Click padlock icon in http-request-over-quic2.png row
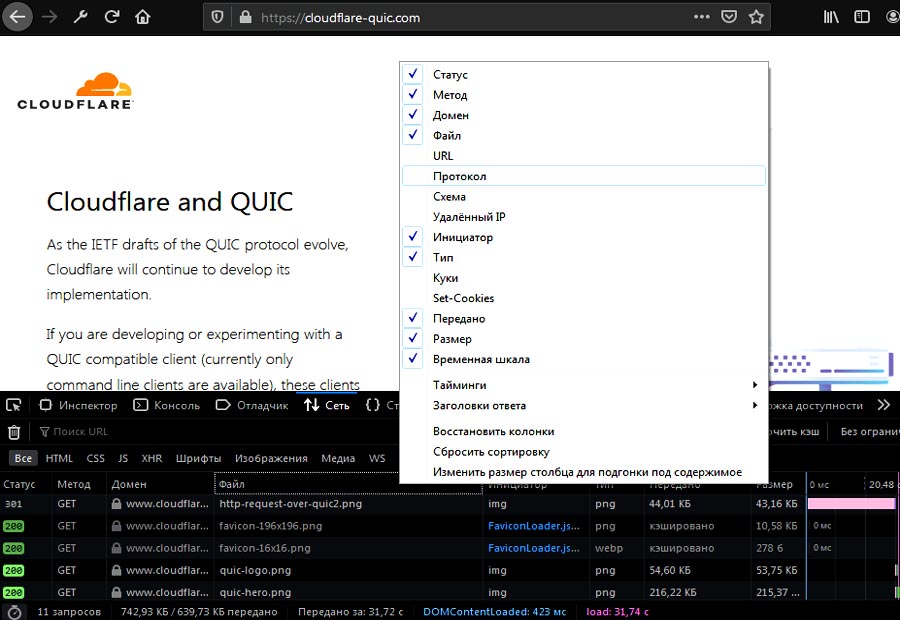Image resolution: width=900 pixels, height=620 pixels. 116,504
